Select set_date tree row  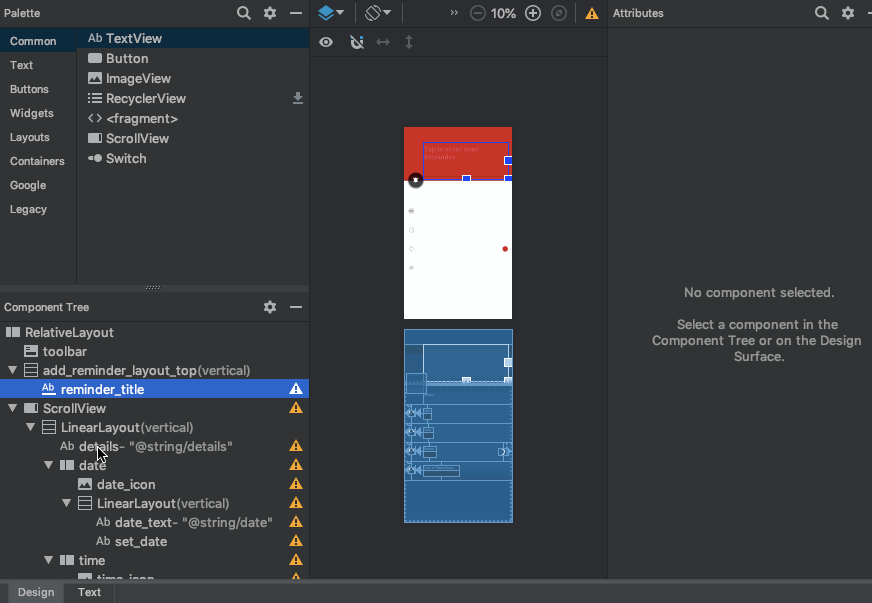pyautogui.click(x=154, y=541)
